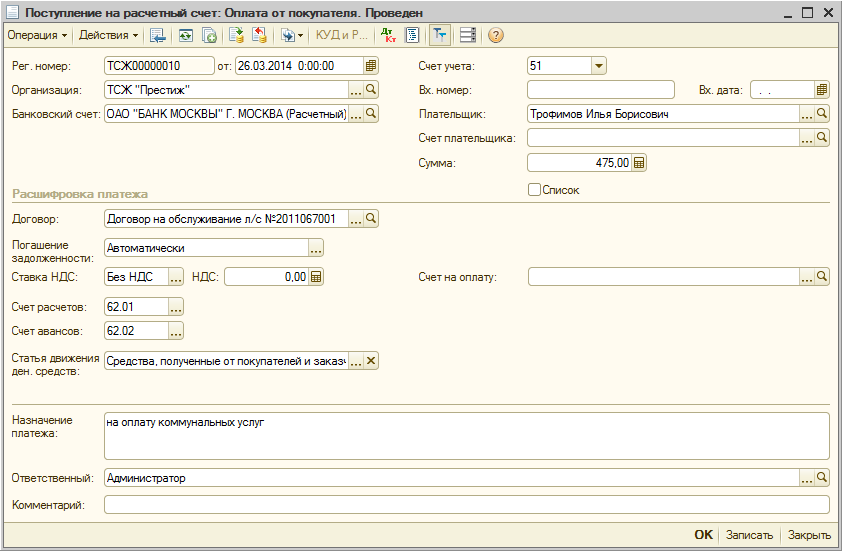
Task: Click the Плательщик field Трофимов Илья Борисович
Action: point(664,114)
